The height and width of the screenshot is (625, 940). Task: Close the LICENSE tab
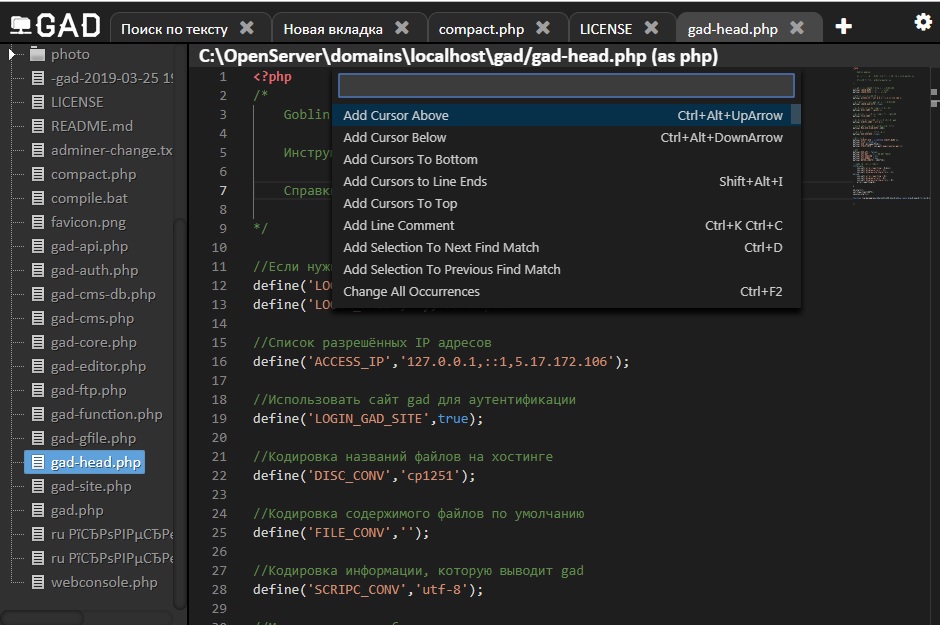click(x=651, y=28)
